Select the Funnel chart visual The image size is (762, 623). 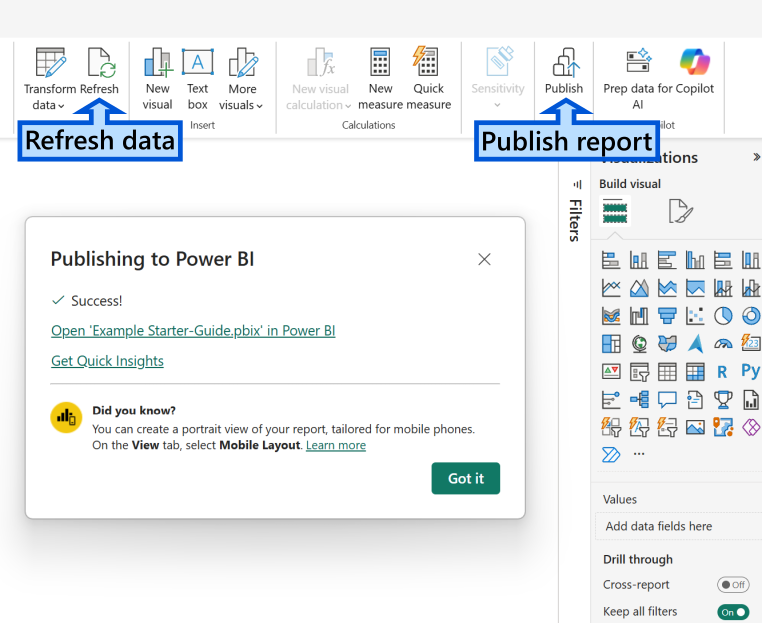(667, 316)
